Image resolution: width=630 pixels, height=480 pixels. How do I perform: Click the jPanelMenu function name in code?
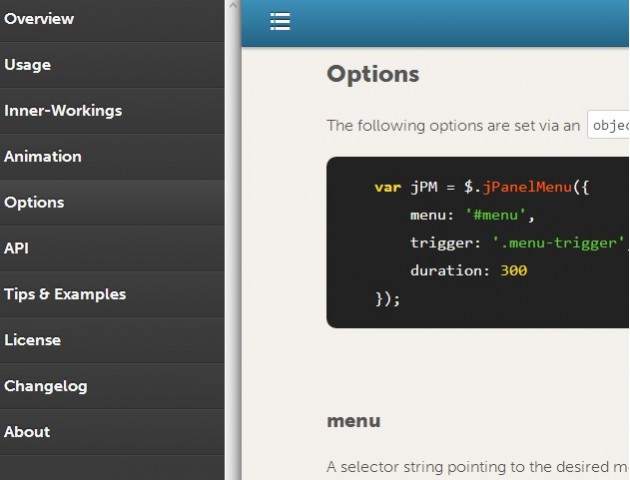pos(530,187)
